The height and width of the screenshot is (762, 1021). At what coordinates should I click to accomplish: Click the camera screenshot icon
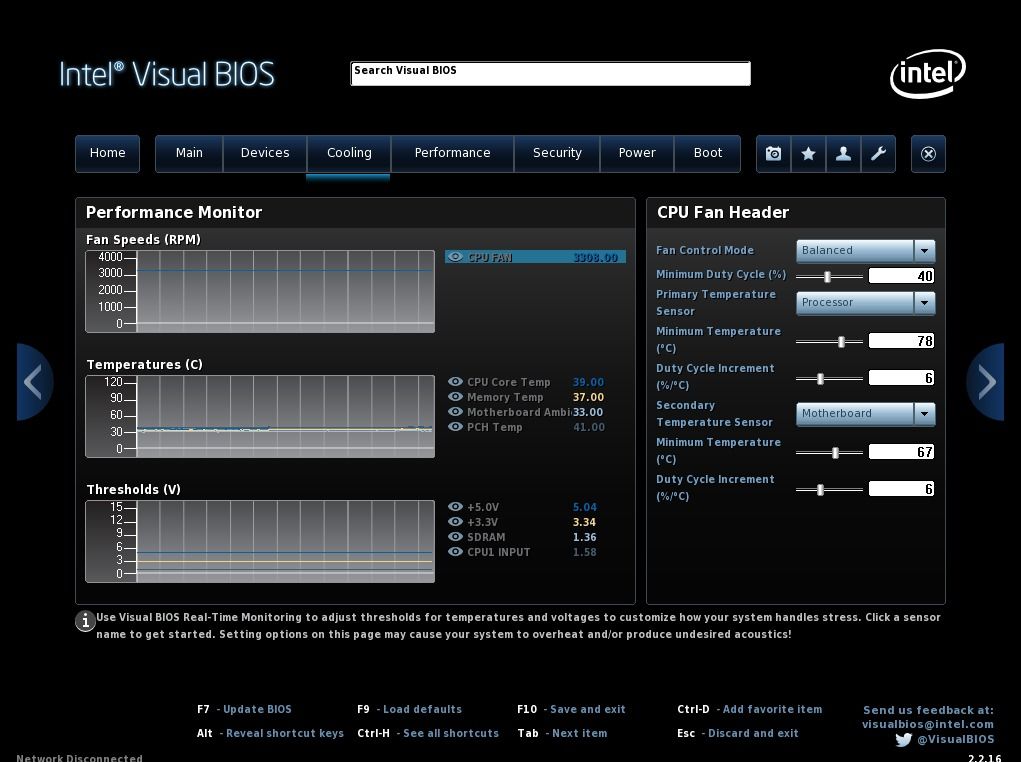(x=773, y=154)
